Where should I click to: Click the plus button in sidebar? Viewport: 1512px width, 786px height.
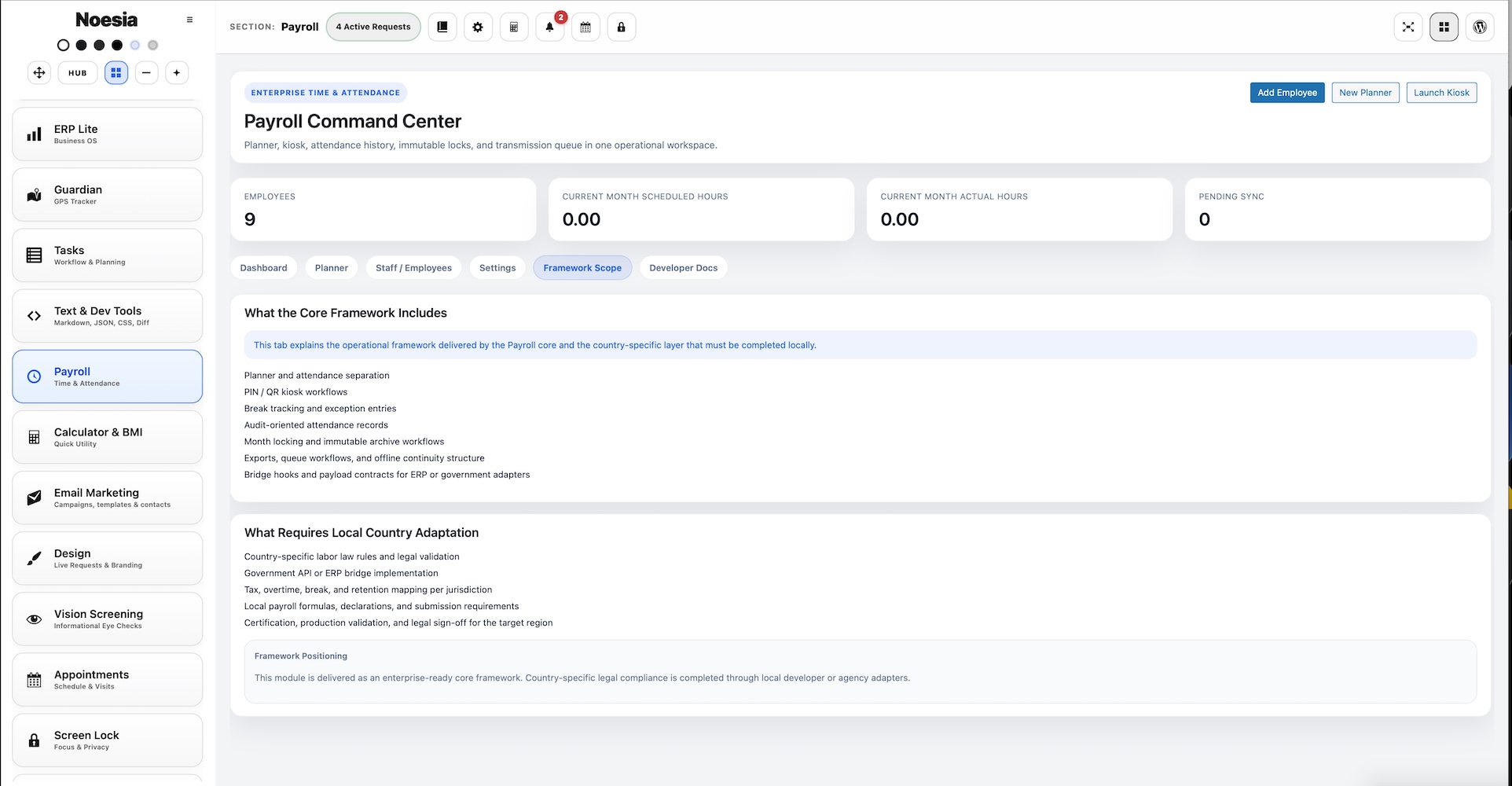(x=177, y=72)
